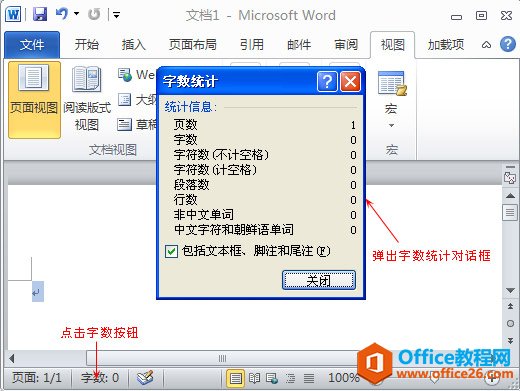Switch to the 页面布局 tab
520x391 pixels.
[x=193, y=44]
